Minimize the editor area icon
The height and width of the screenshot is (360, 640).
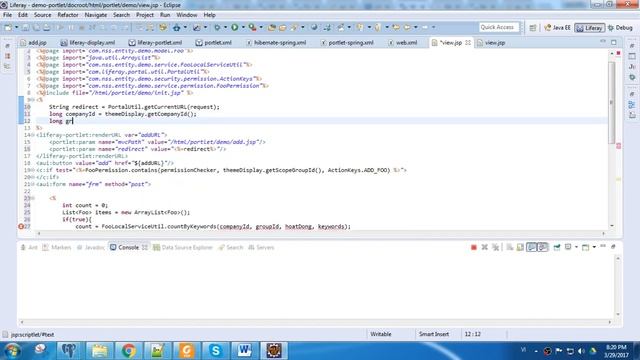[603, 42]
